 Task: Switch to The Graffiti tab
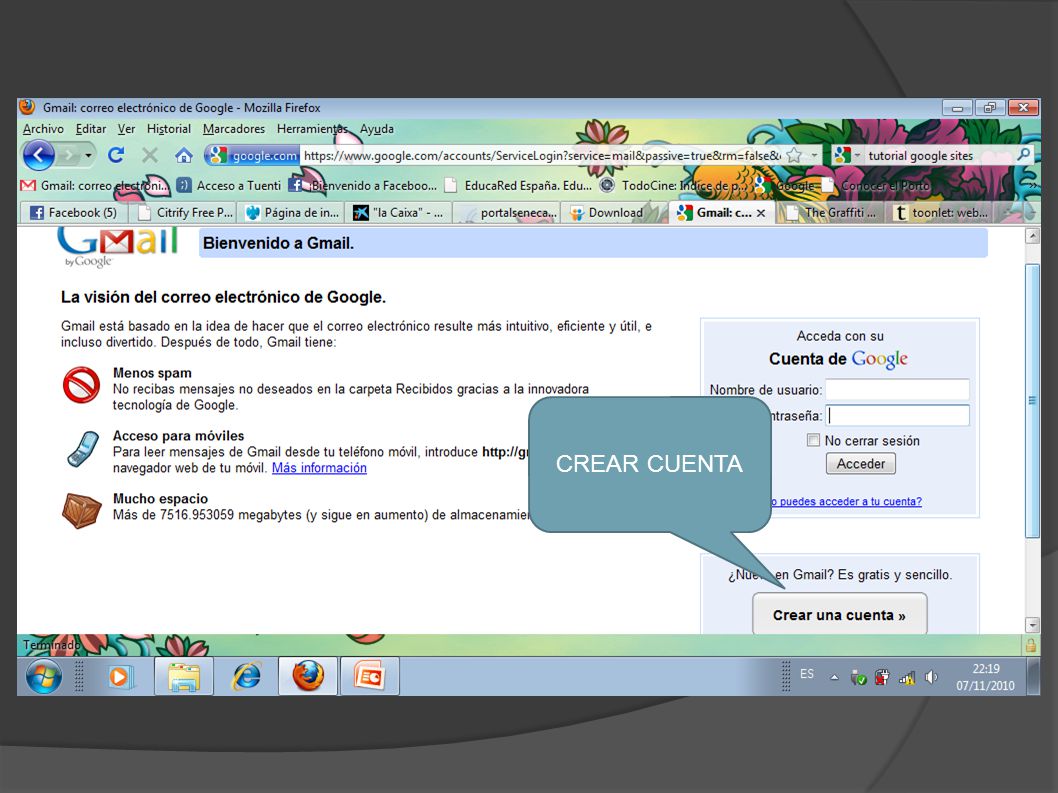tap(831, 213)
